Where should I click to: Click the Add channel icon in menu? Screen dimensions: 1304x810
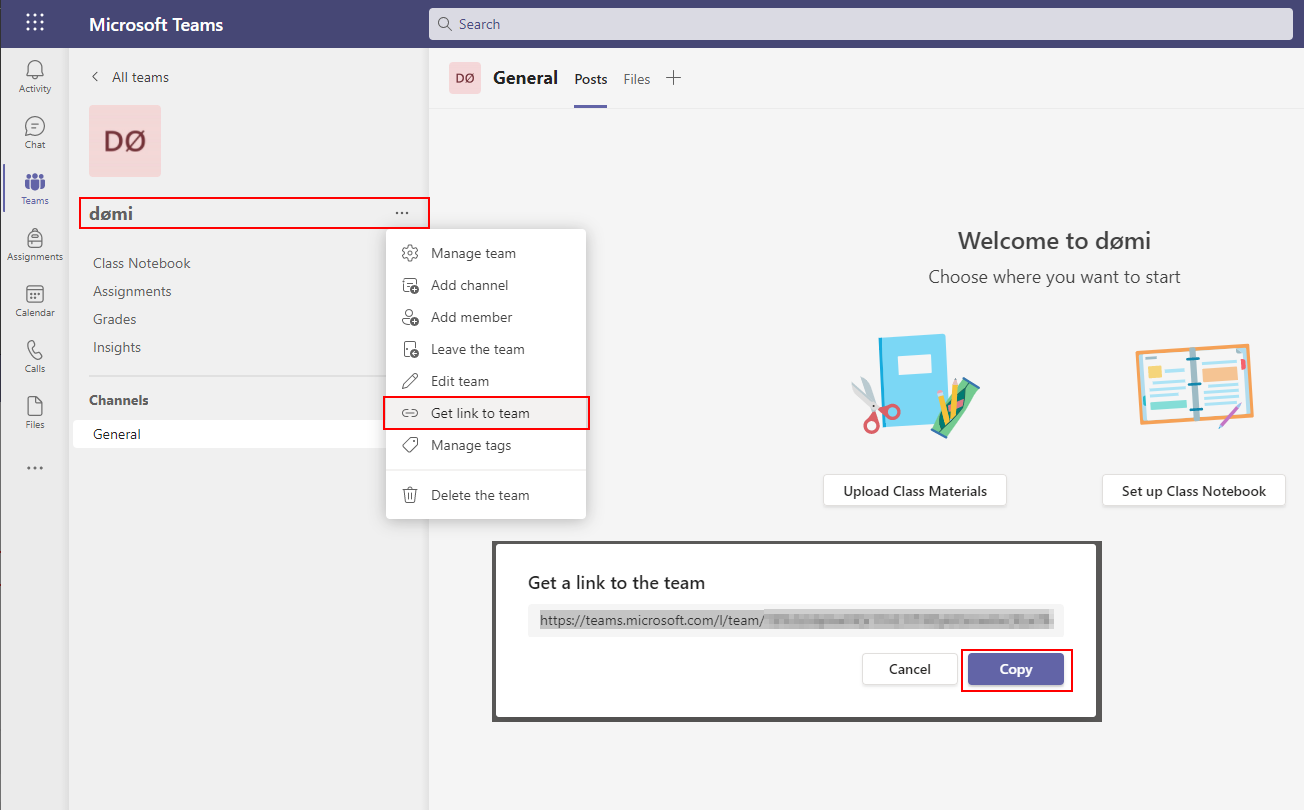(x=410, y=285)
